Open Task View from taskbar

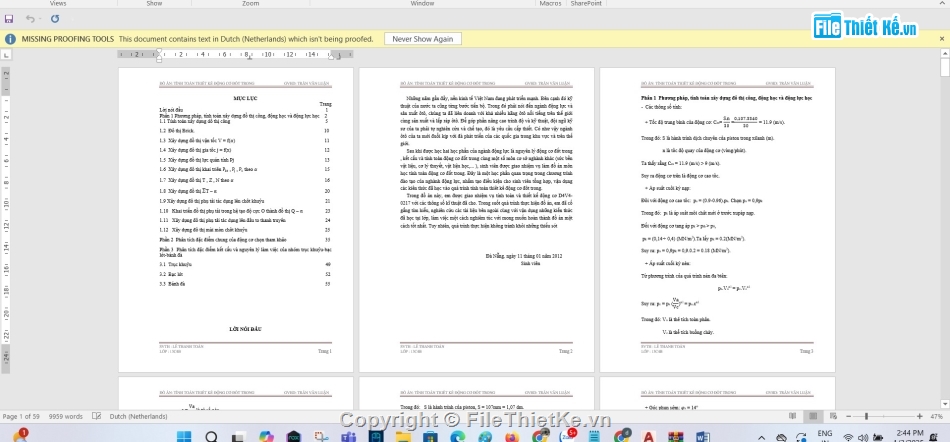(x=239, y=436)
